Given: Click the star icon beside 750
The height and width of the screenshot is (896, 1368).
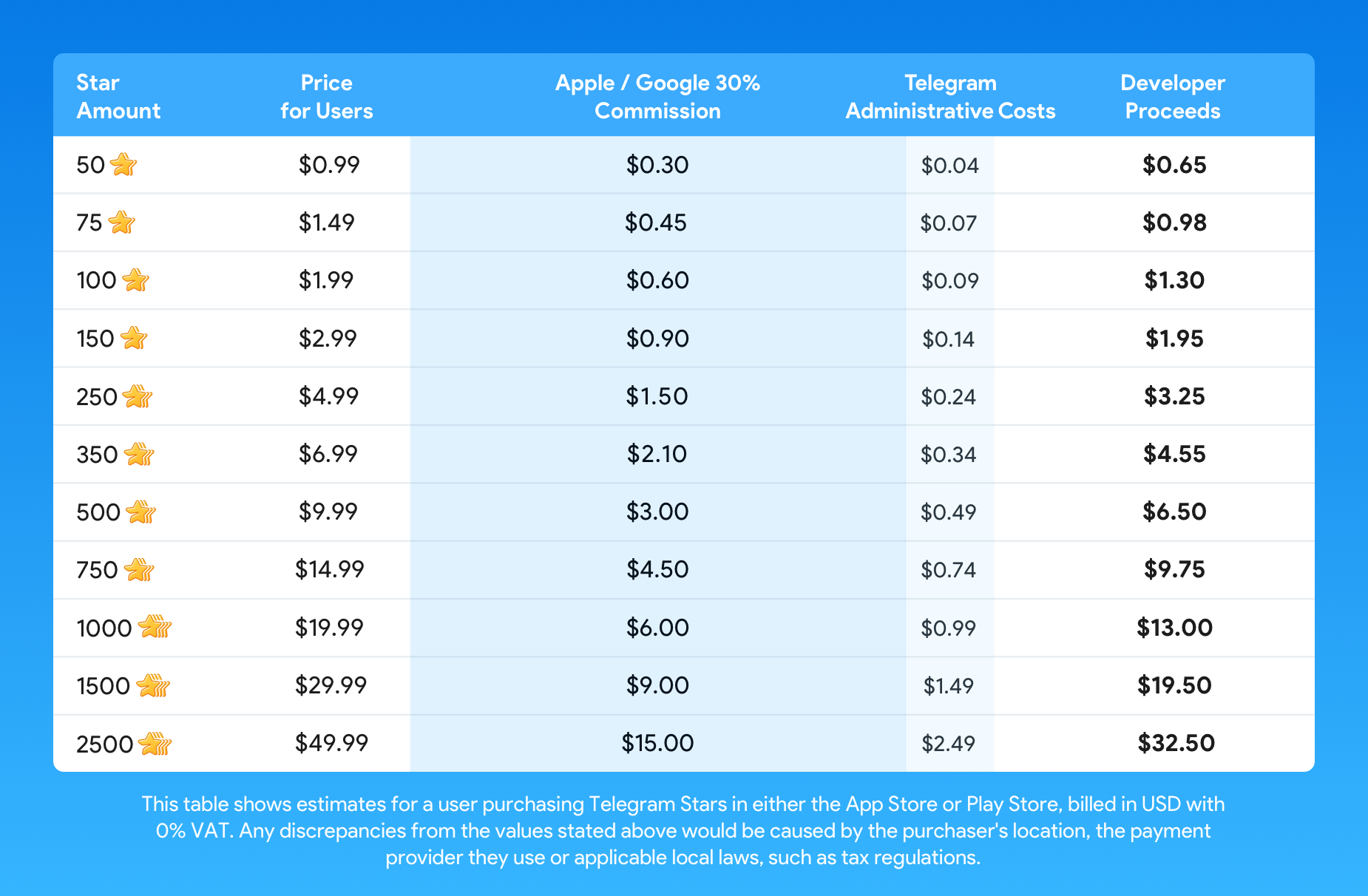Looking at the screenshot, I should click(x=138, y=569).
